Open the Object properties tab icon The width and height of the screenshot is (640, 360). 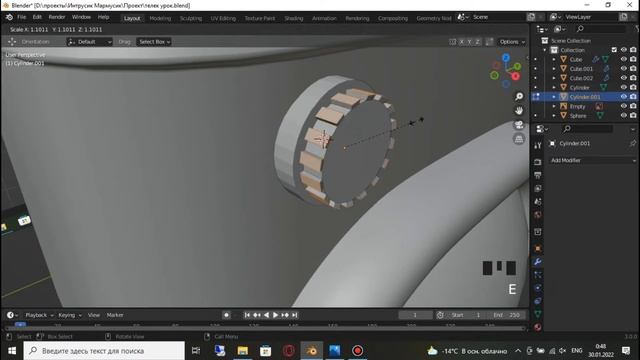(538, 249)
